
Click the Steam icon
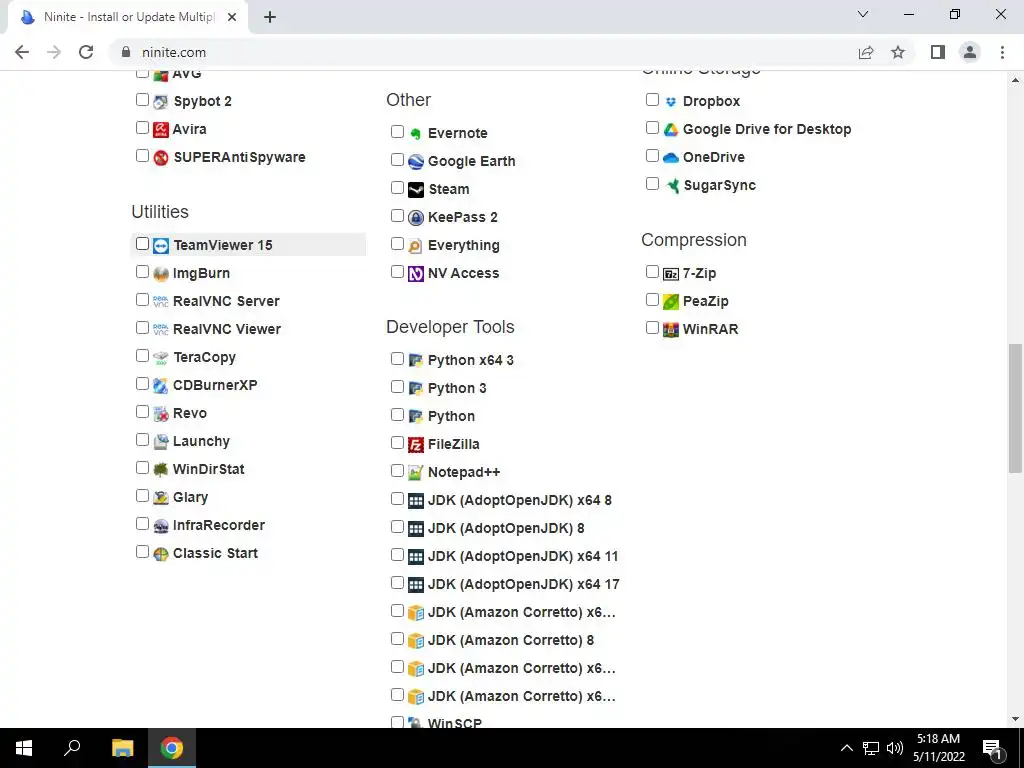416,189
